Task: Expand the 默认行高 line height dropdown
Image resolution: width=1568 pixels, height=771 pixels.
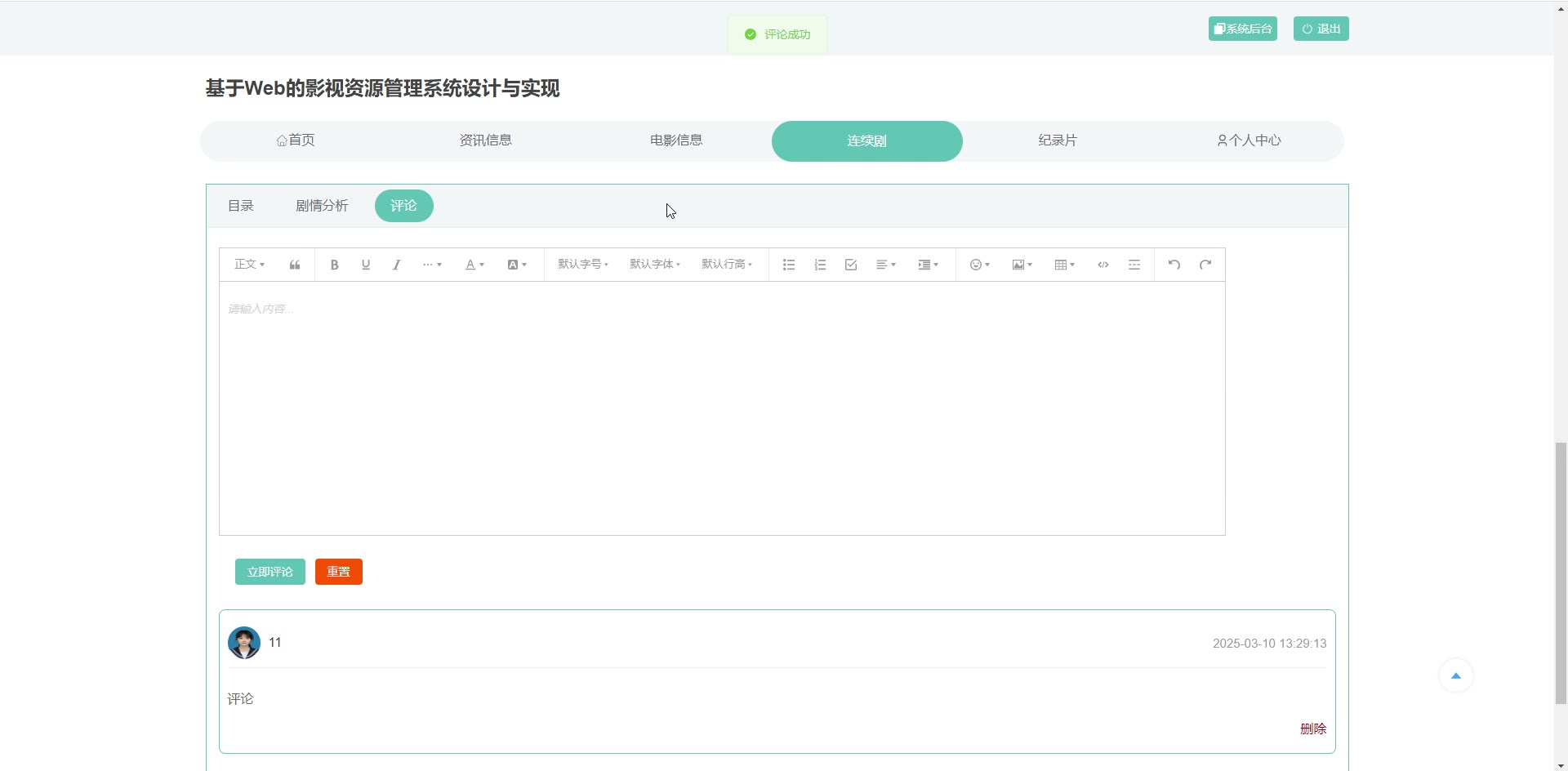Action: [726, 265]
